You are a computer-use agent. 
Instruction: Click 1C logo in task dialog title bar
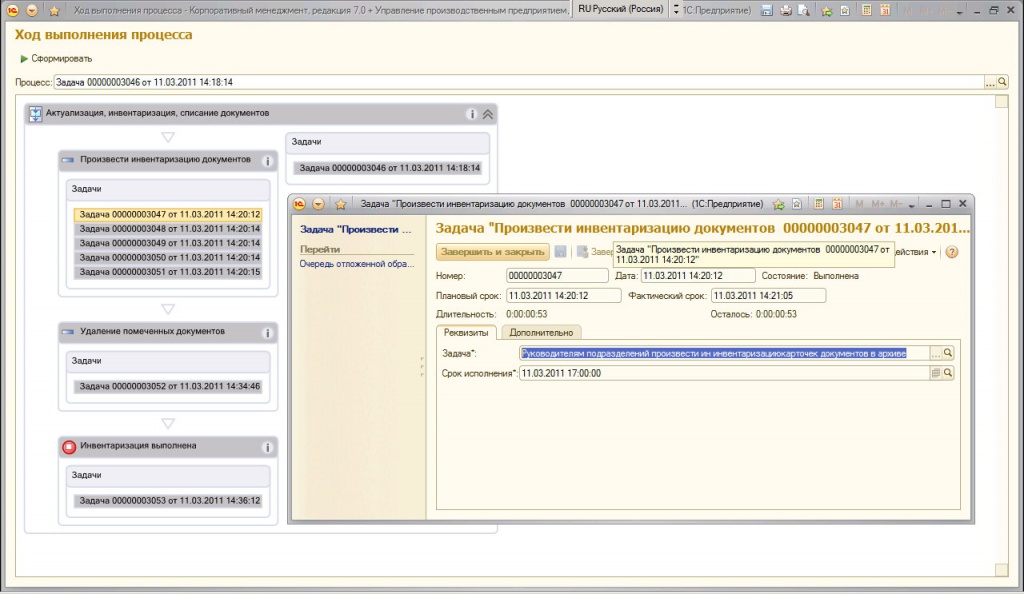tap(299, 204)
